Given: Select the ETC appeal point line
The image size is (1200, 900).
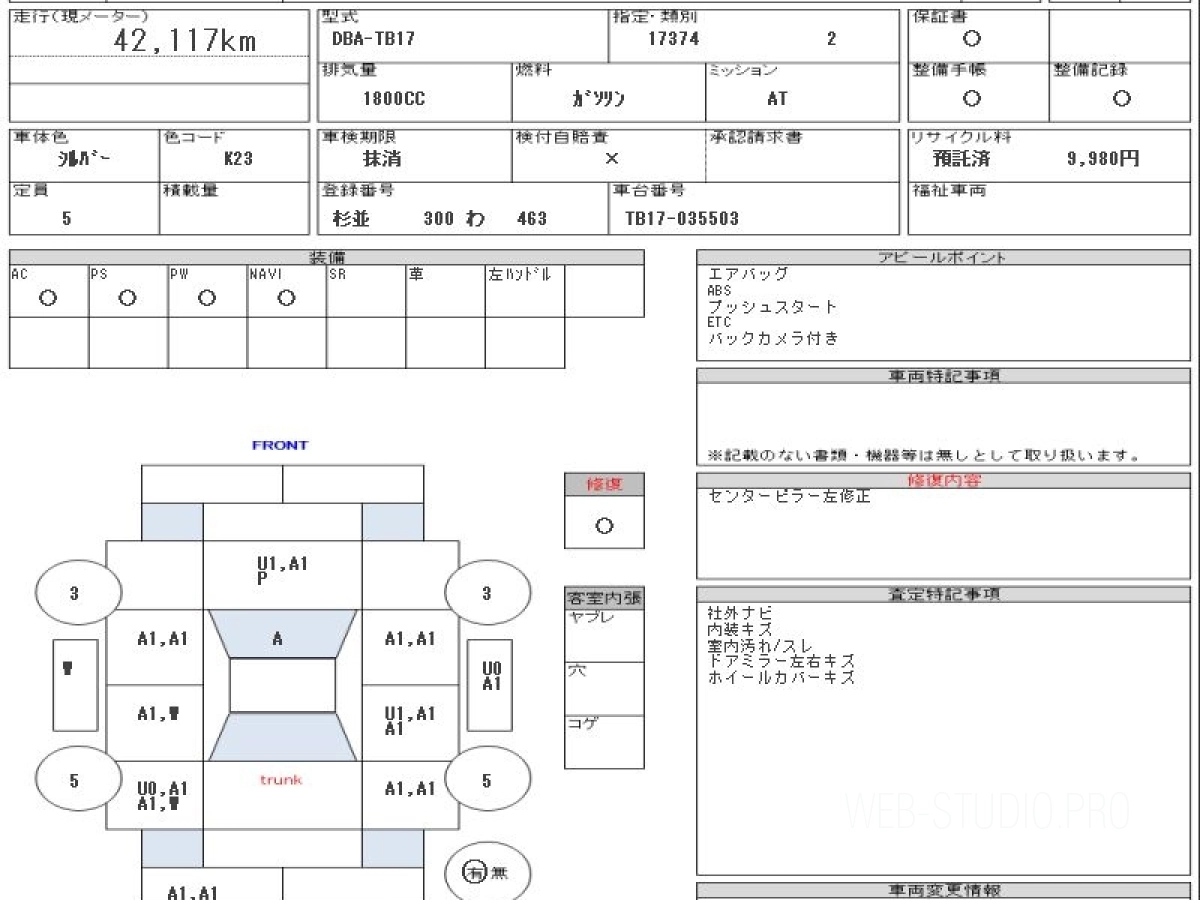Looking at the screenshot, I should tap(720, 322).
